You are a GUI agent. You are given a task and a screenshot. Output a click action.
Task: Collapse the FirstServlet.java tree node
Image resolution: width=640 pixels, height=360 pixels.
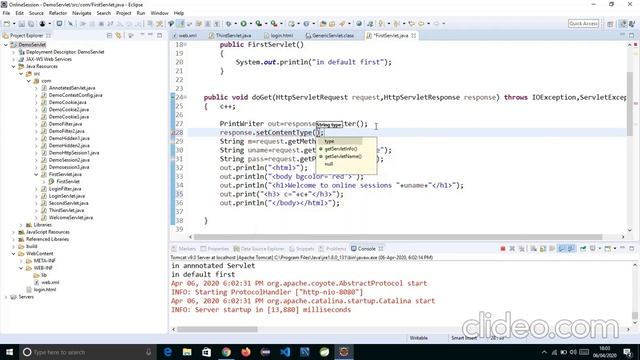coord(36,174)
